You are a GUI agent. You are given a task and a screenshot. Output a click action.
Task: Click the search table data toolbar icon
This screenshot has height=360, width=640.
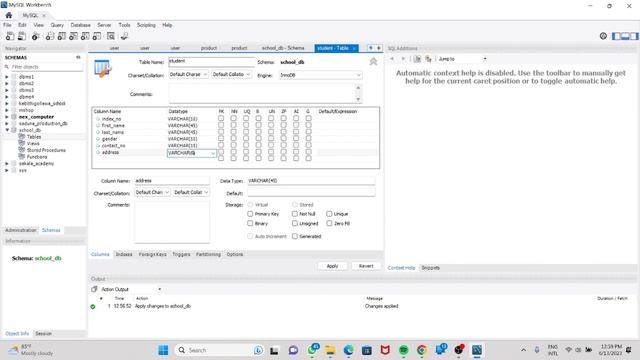click(111, 36)
